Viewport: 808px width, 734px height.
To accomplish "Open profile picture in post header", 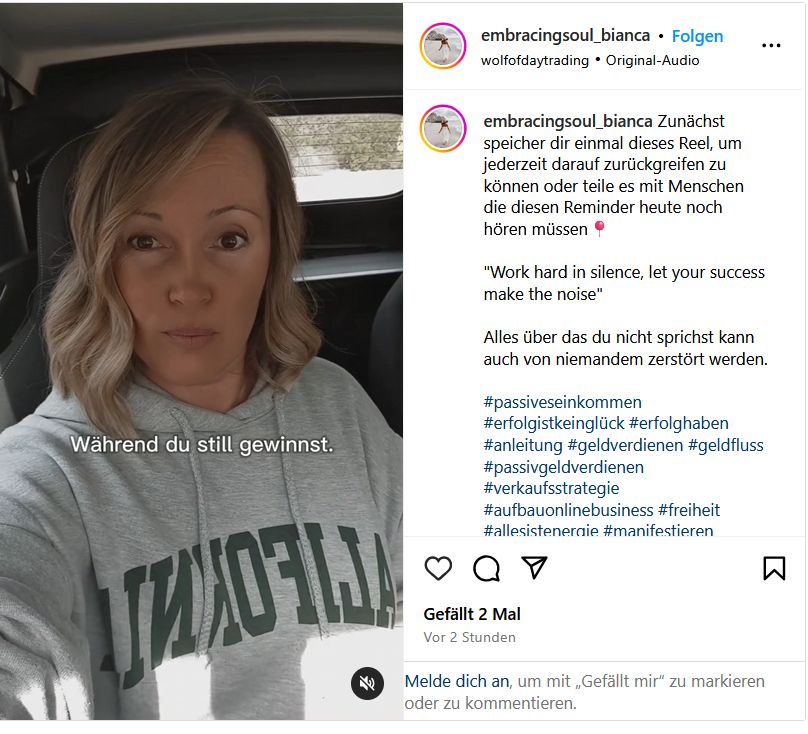I will click(x=443, y=46).
